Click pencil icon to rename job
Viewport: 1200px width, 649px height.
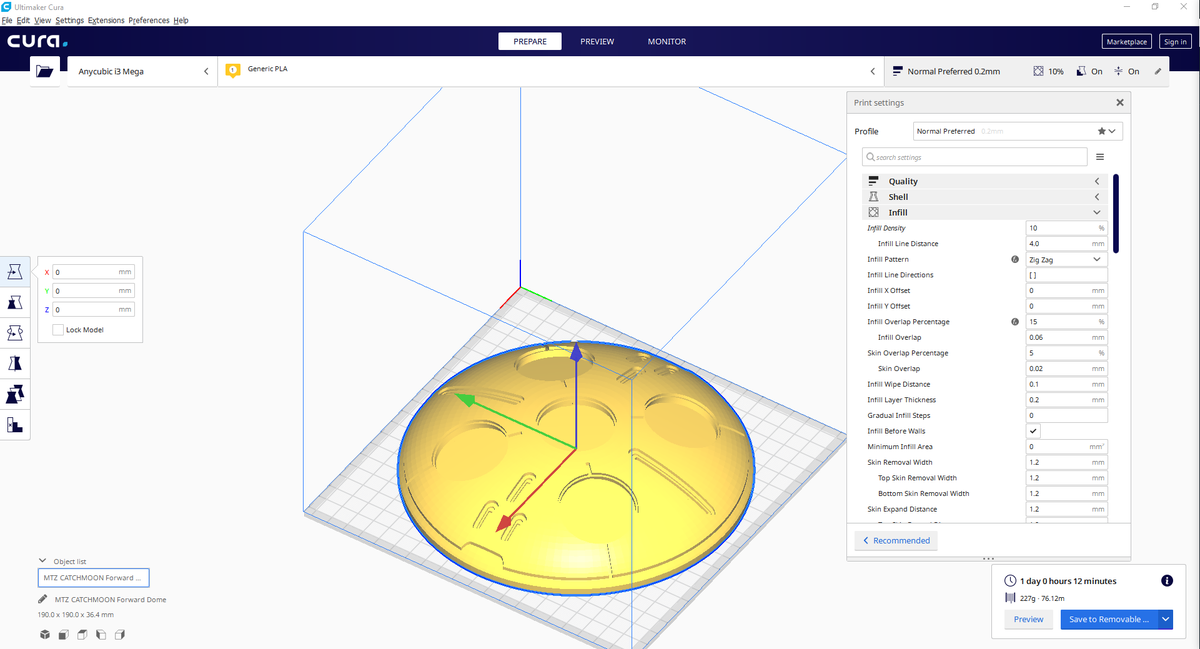(43, 599)
